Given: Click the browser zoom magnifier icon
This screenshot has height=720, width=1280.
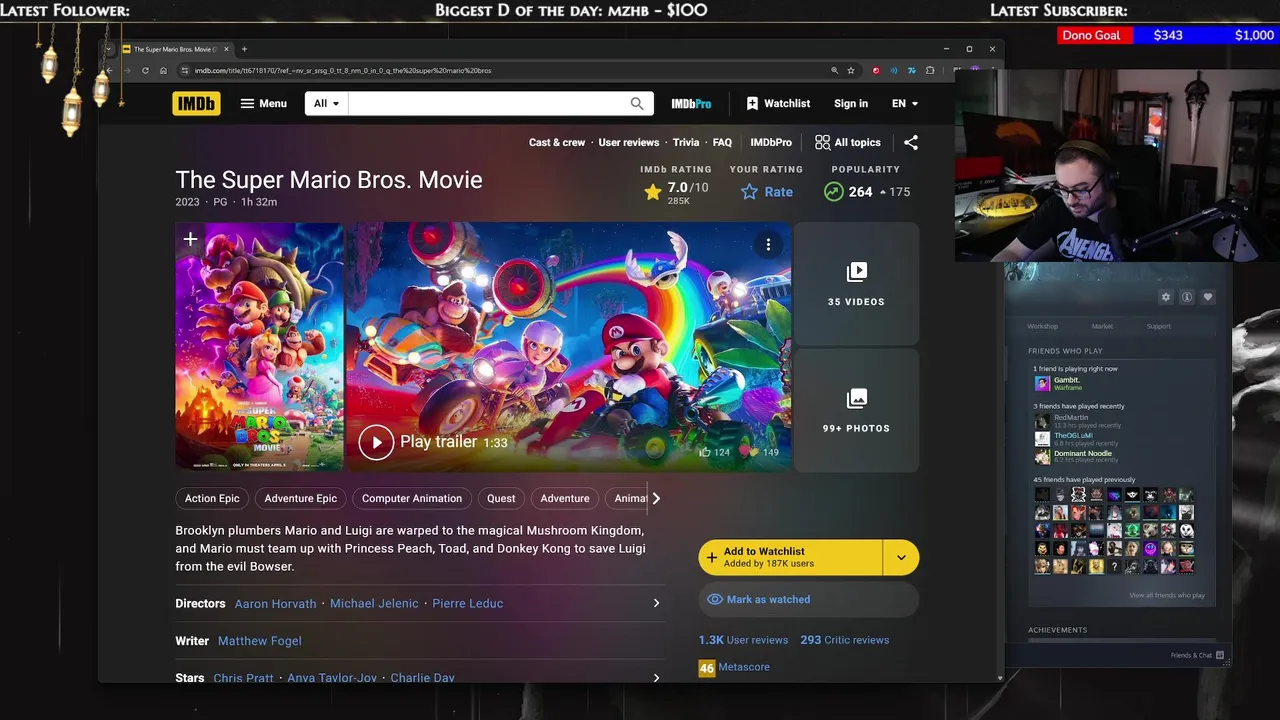Looking at the screenshot, I should pos(835,70).
